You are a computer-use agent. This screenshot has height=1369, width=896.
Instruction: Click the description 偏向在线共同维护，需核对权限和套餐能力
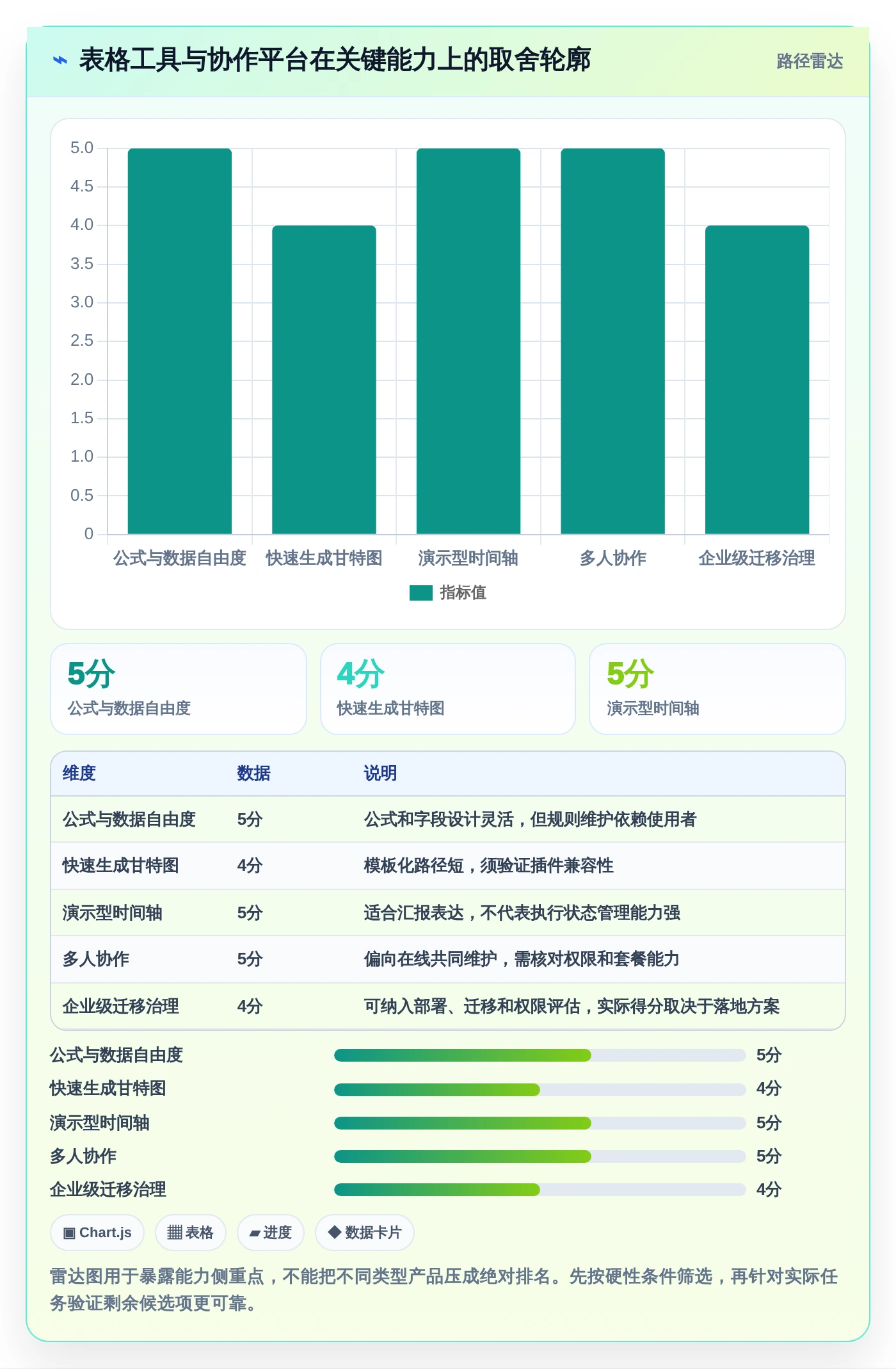pyautogui.click(x=522, y=959)
